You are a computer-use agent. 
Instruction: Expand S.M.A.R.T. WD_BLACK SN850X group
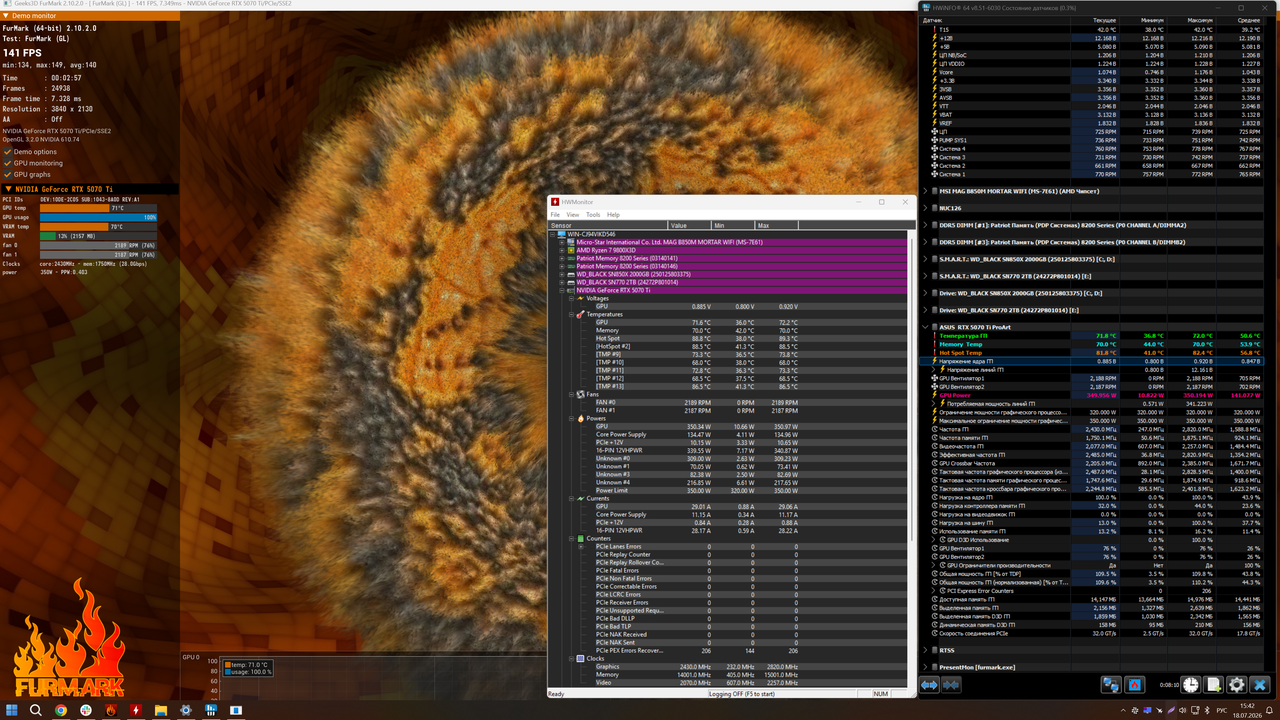924,259
